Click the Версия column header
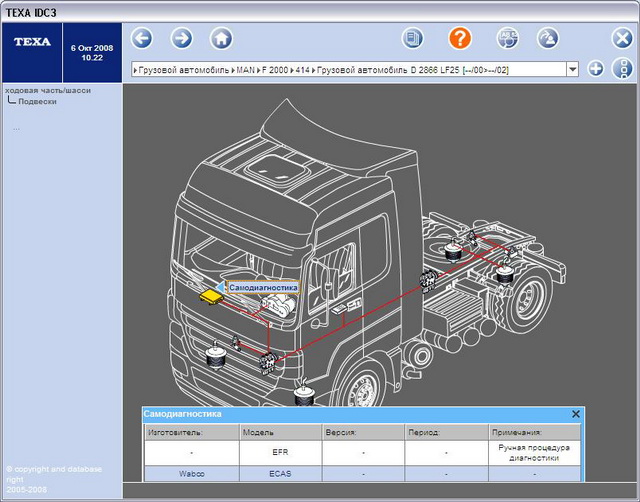The width and height of the screenshot is (640, 502). [x=363, y=432]
